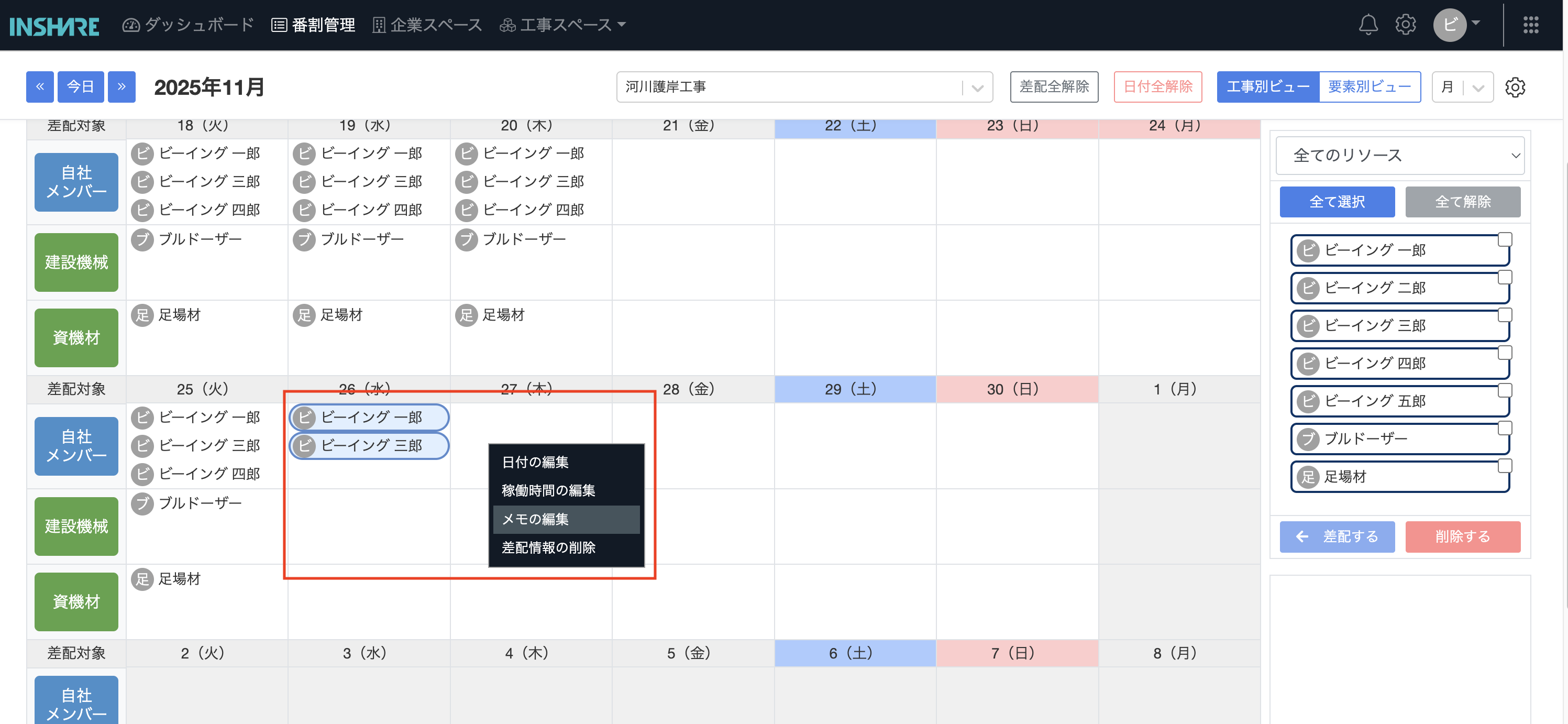Click 足場材 icon on 25 (火)
The height and width of the screenshot is (724, 1568).
142,579
